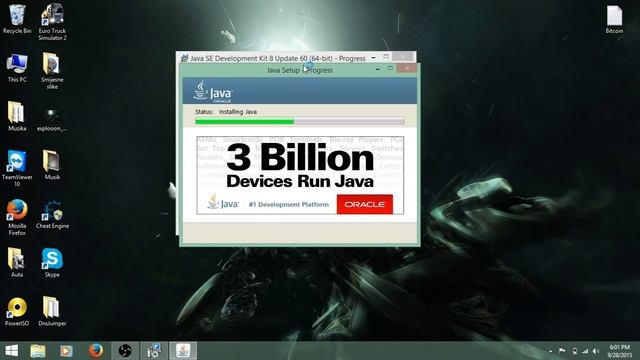640x360 pixels.
Task: Click the battery power tray icon
Action: [574, 351]
